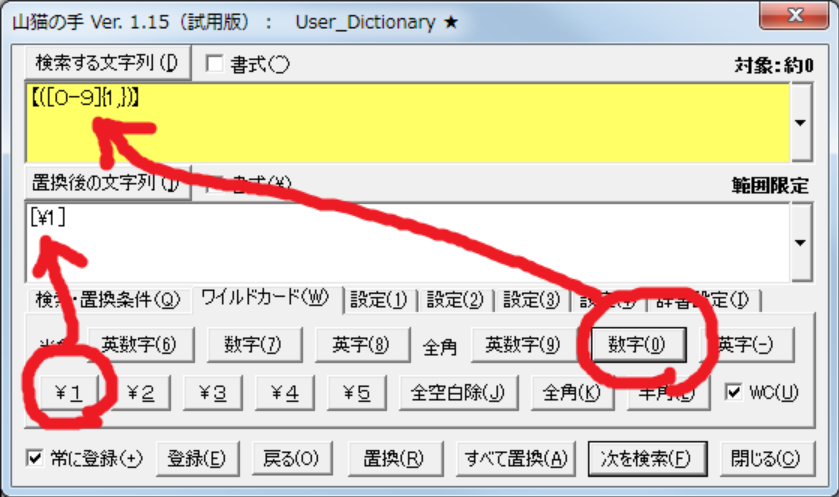This screenshot has width=839, height=497.
Task: Click the ¥1 wildcard insert button
Action: 67,392
